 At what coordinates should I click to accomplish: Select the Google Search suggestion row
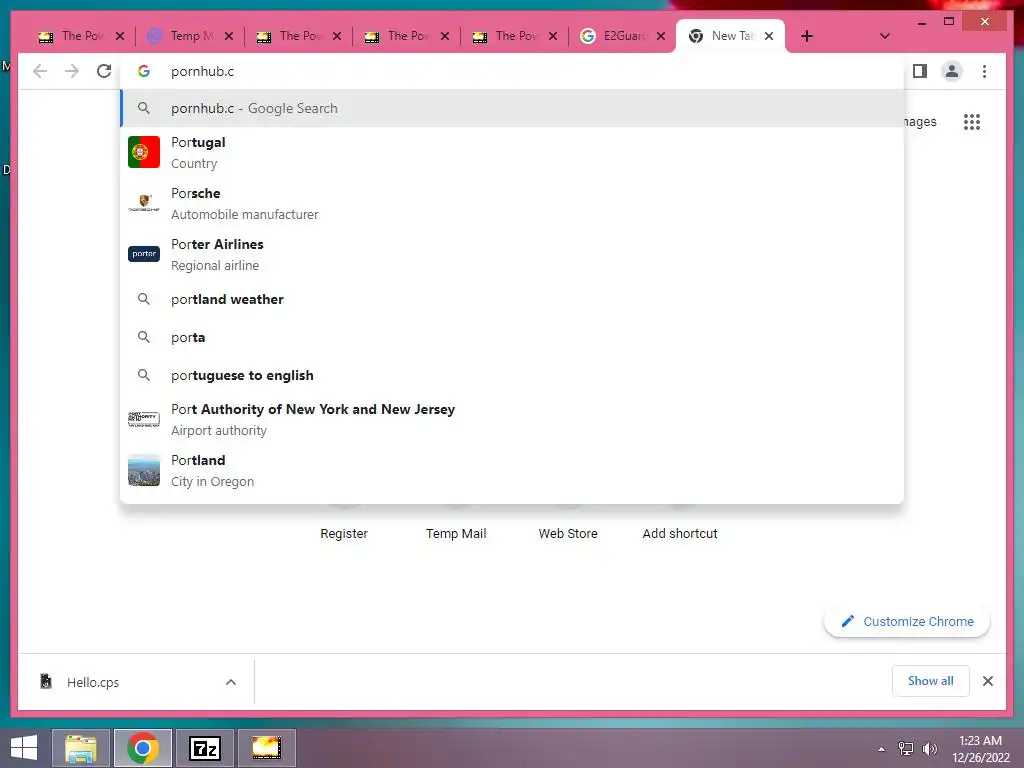pos(512,108)
